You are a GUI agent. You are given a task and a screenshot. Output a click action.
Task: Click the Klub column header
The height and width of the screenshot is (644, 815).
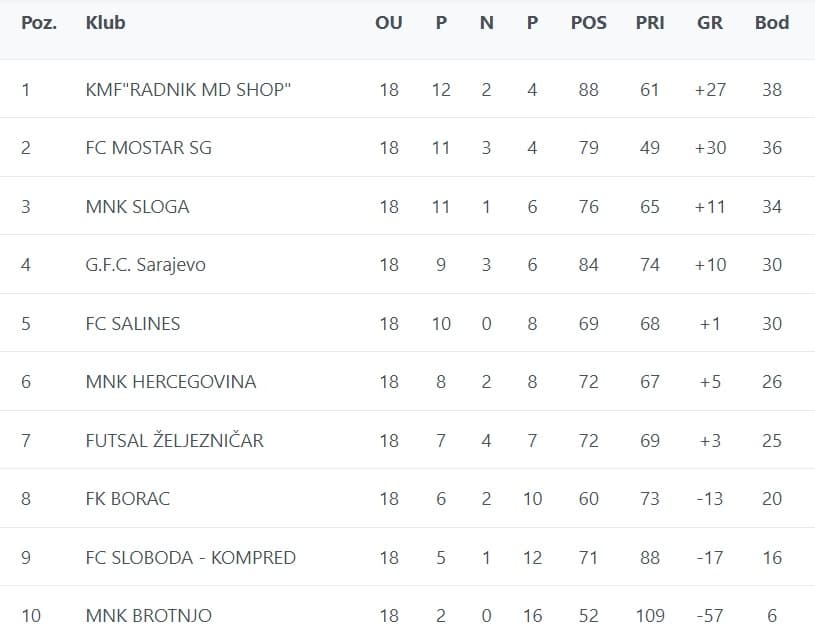[x=106, y=23]
